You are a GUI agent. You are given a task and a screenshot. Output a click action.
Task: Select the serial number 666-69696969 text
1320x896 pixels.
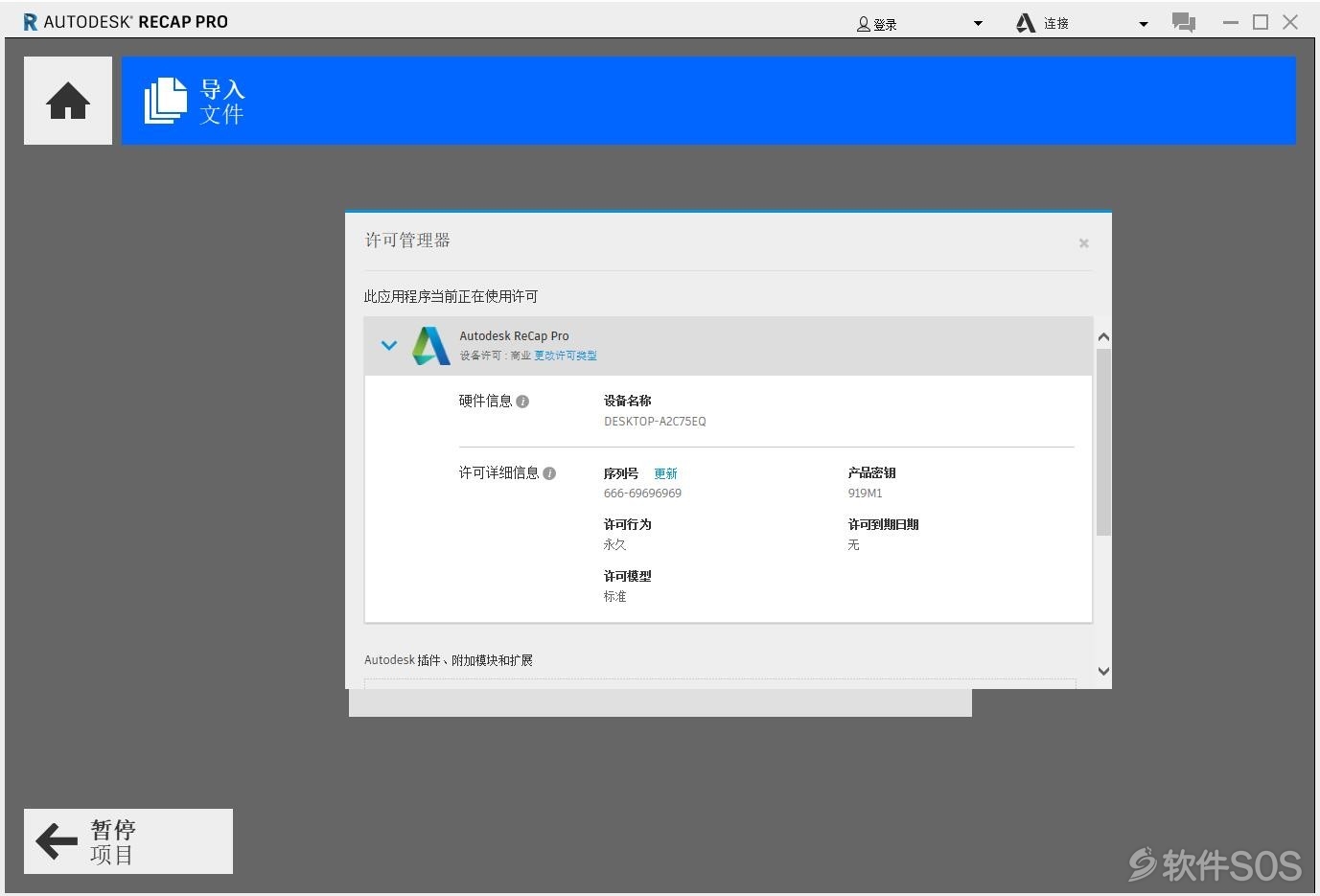[642, 494]
